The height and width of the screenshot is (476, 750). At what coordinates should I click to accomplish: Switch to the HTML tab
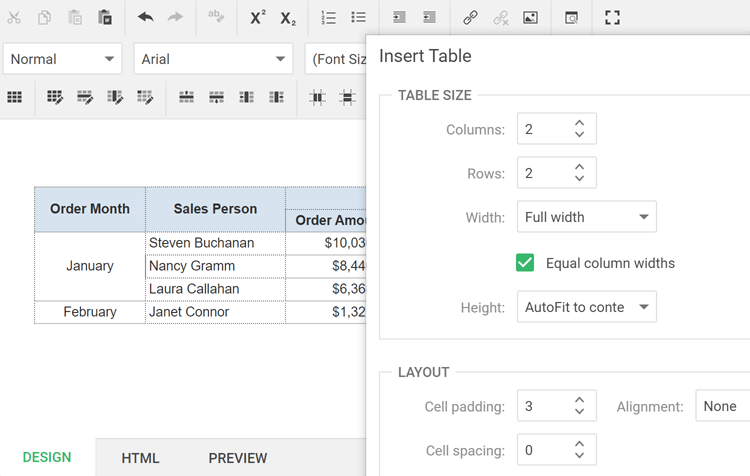pyautogui.click(x=140, y=458)
